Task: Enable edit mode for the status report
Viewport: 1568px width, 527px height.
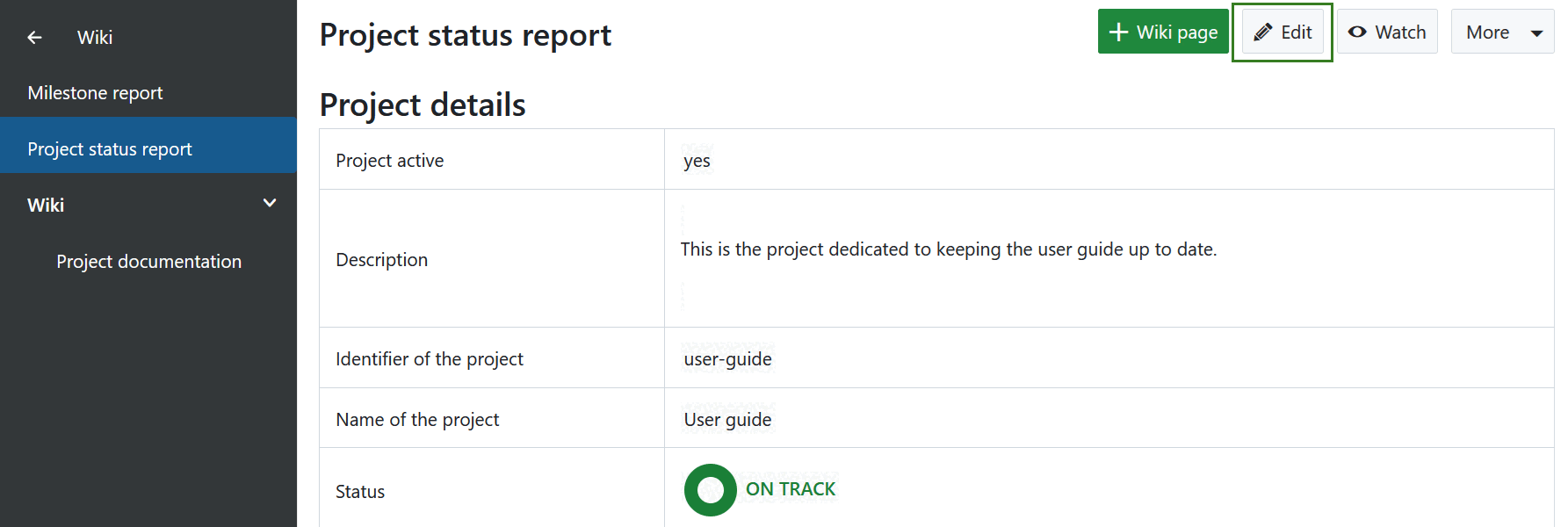Action: (1282, 31)
